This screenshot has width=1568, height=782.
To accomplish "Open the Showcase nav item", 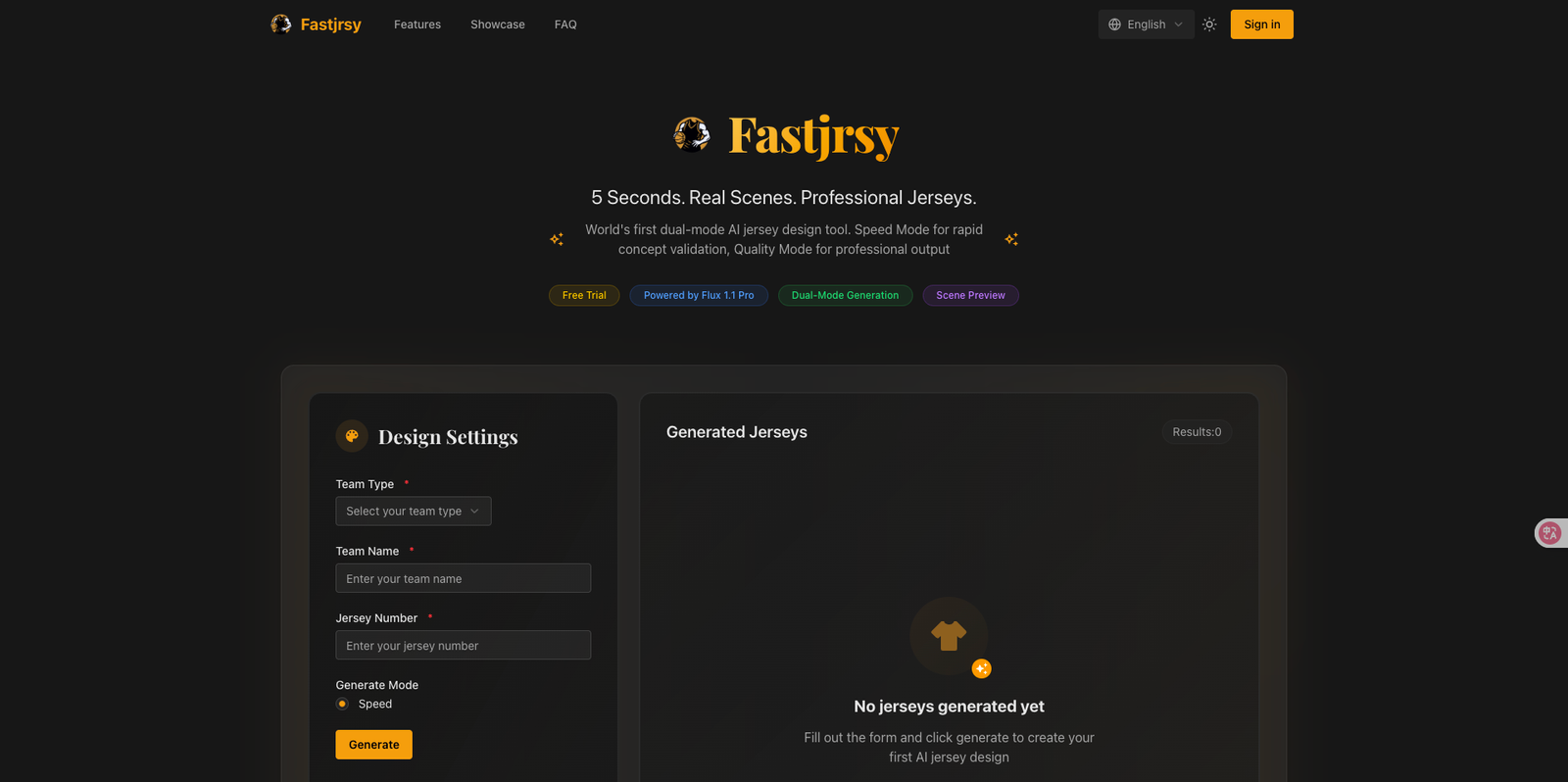I will pyautogui.click(x=498, y=24).
